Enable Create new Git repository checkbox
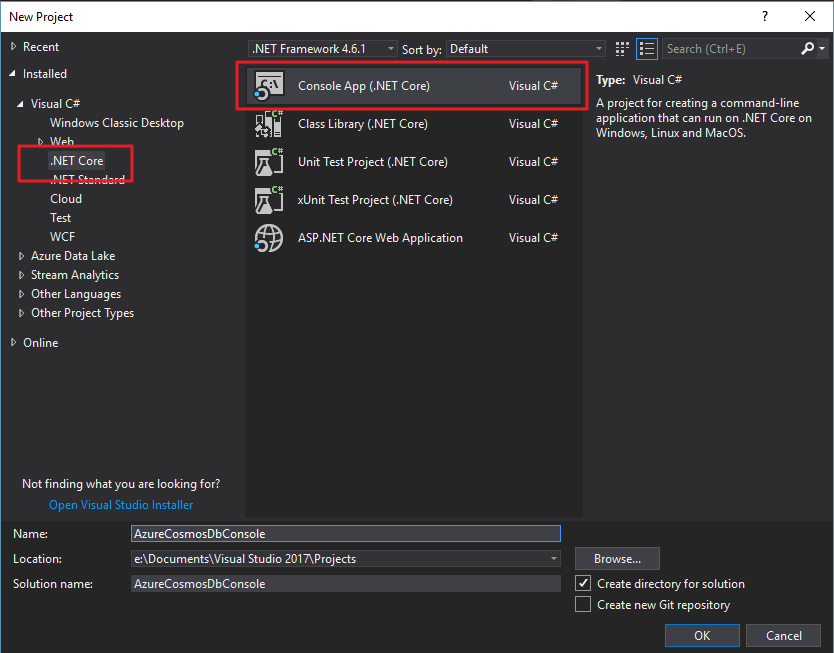The width and height of the screenshot is (834, 653). click(x=583, y=605)
